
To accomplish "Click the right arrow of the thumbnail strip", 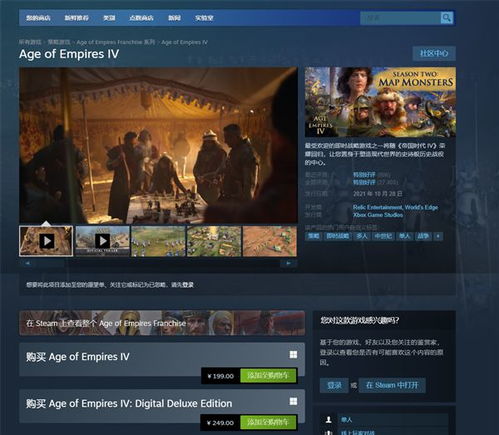I will click(x=288, y=263).
